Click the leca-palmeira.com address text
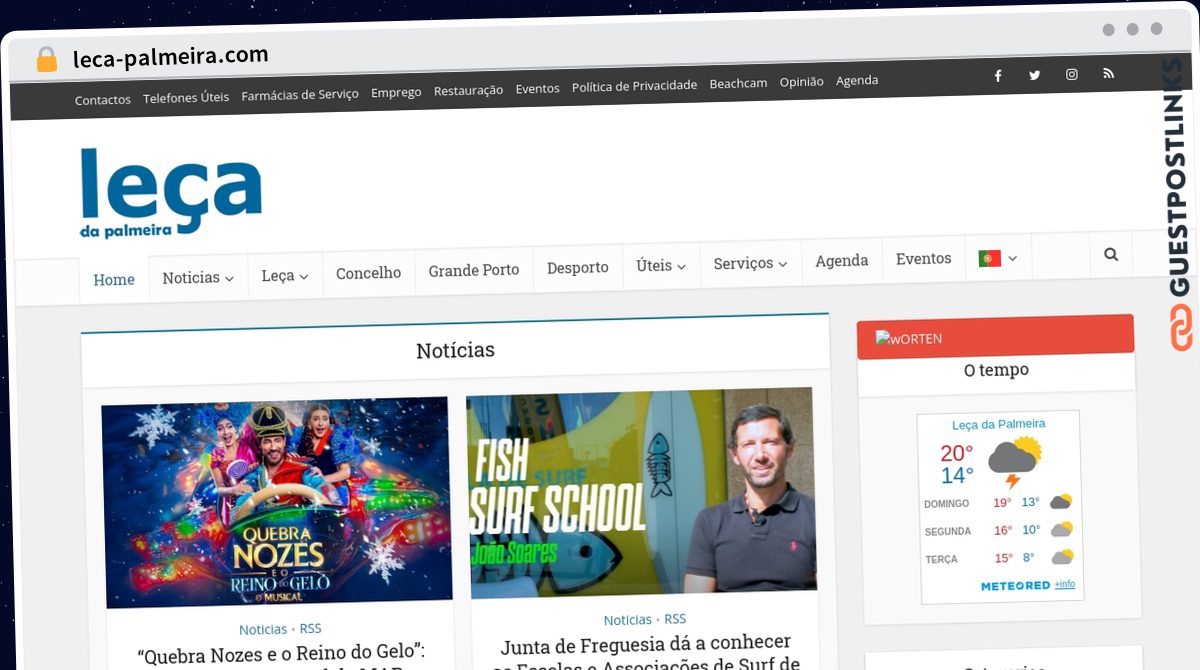Viewport: 1200px width, 670px height. (x=171, y=56)
